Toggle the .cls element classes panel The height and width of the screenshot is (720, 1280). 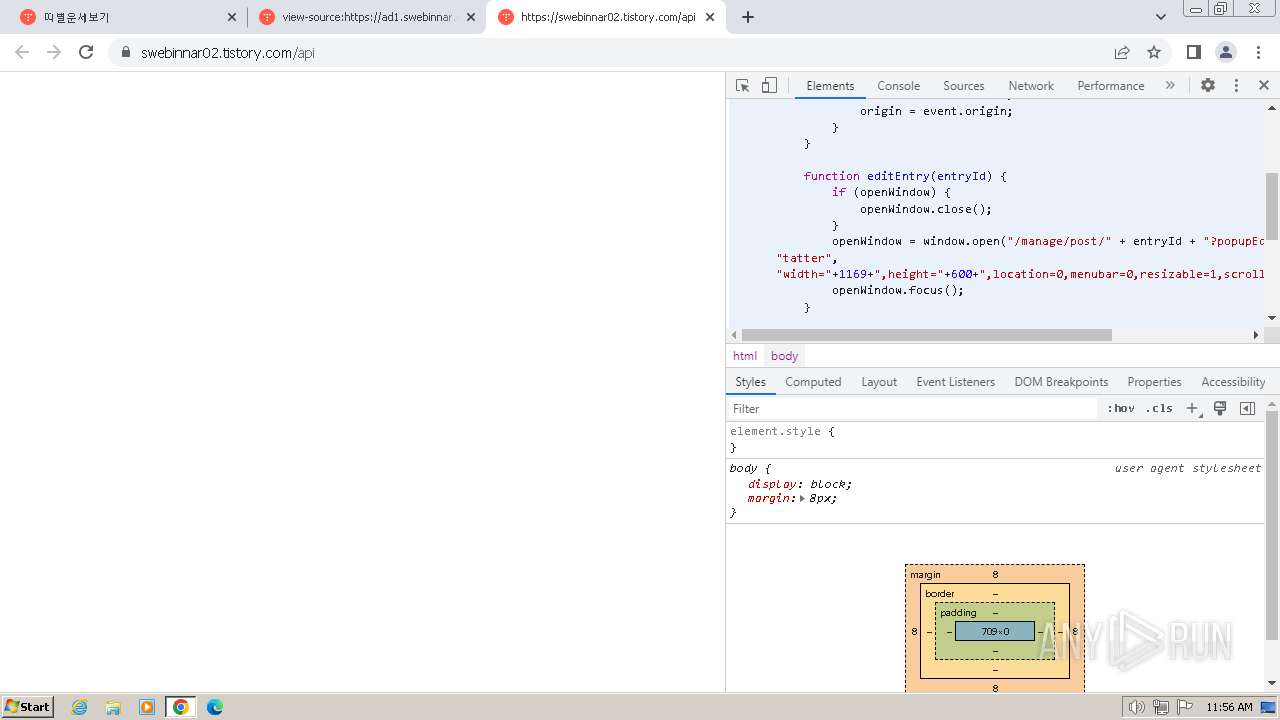point(1159,408)
